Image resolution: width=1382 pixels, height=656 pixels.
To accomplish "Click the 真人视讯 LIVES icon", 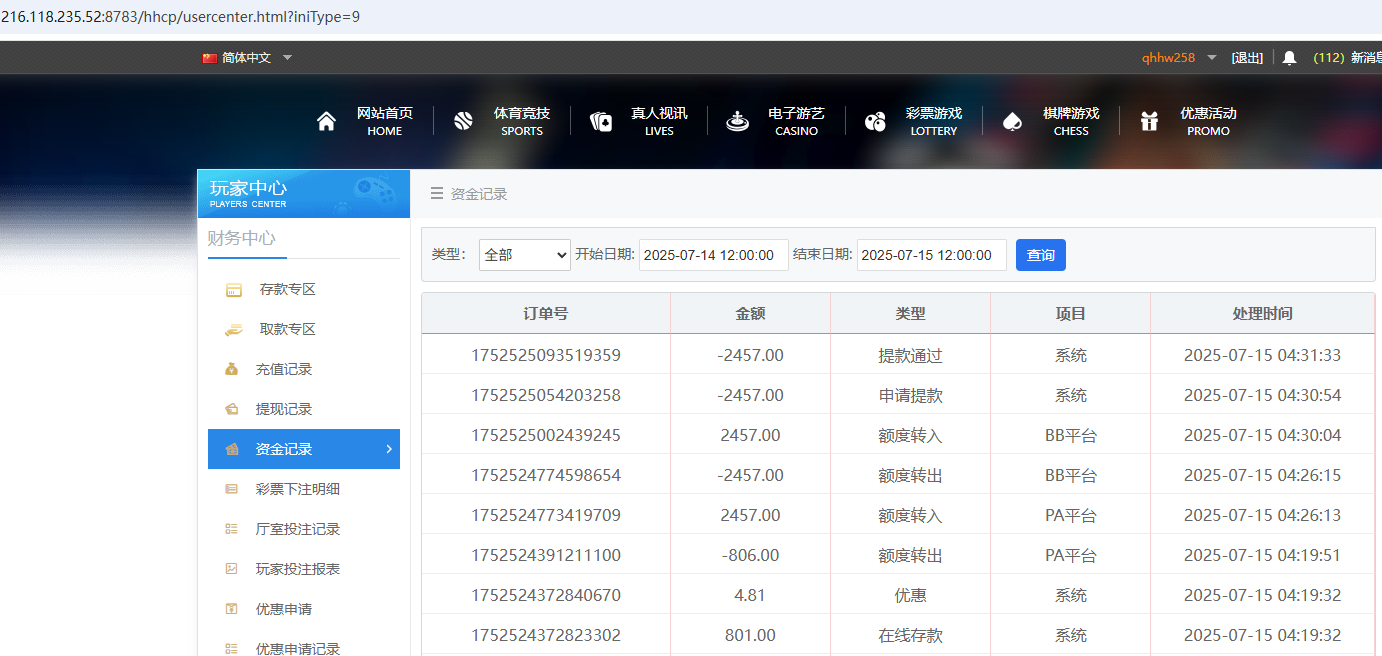I will click(601, 119).
